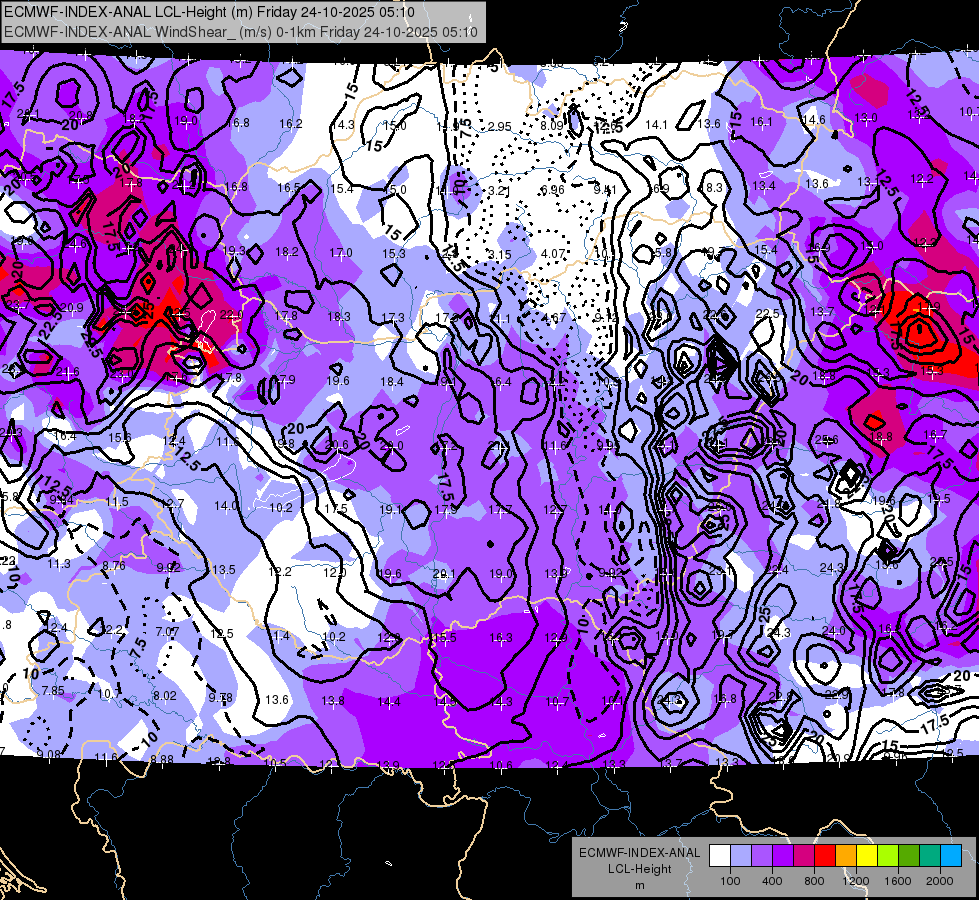The width and height of the screenshot is (979, 900).
Task: Click the WindShear 0-1km title line
Action: (241, 31)
